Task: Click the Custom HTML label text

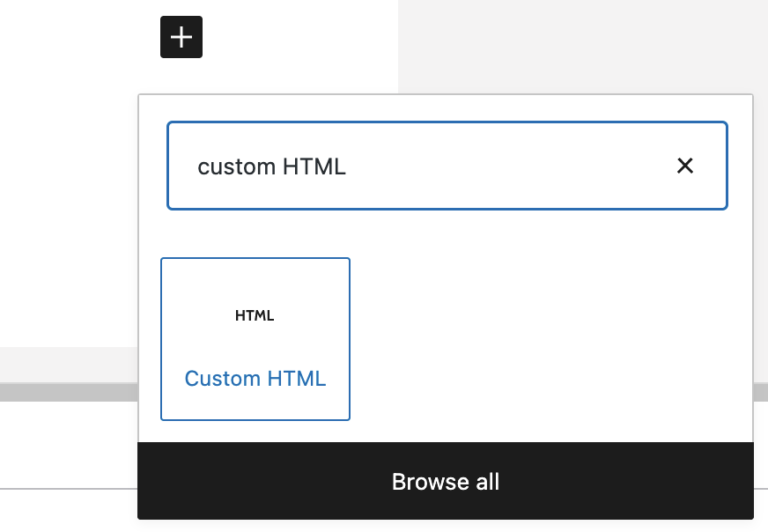Action: (255, 379)
